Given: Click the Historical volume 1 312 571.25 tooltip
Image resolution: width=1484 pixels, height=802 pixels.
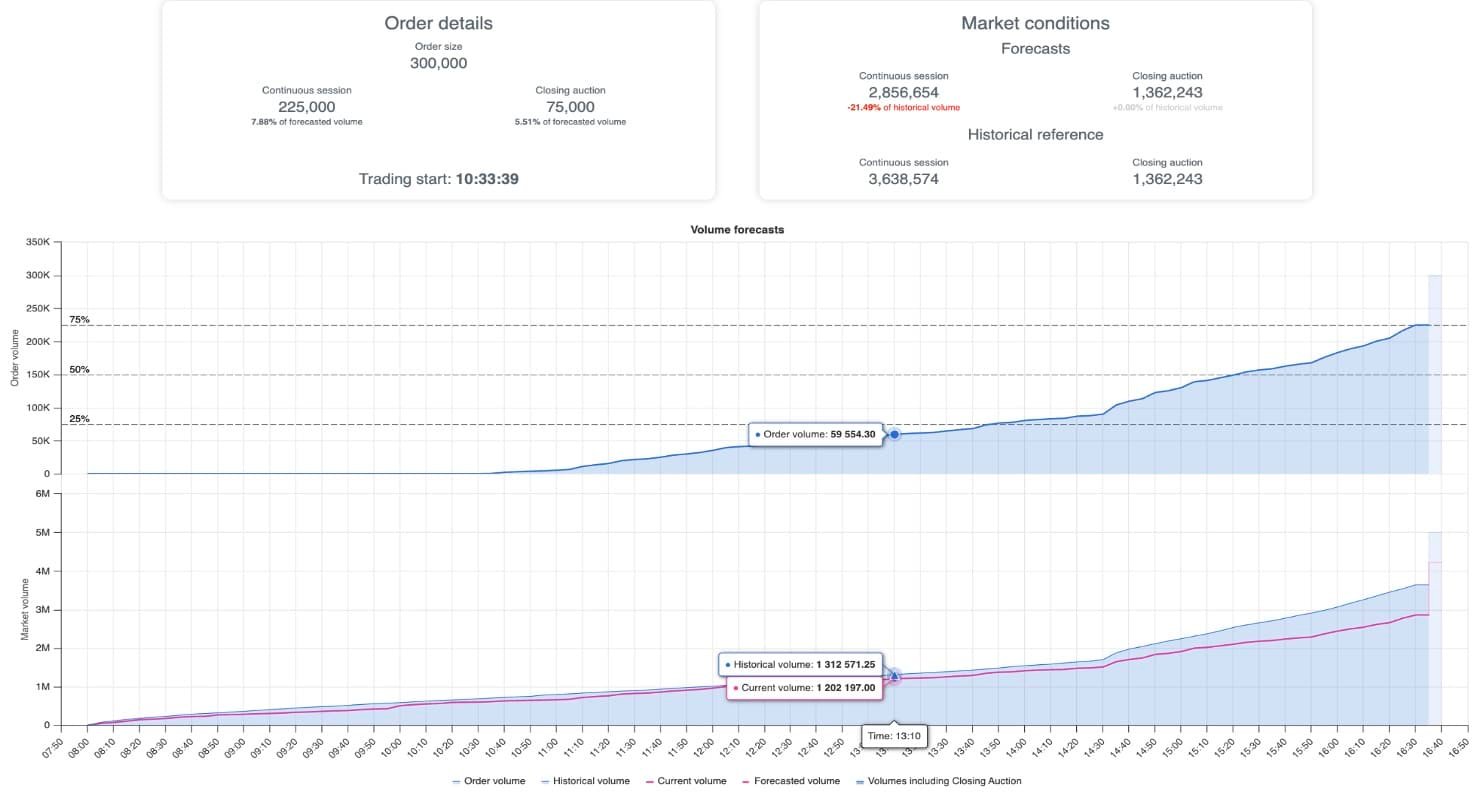Looking at the screenshot, I should (800, 664).
